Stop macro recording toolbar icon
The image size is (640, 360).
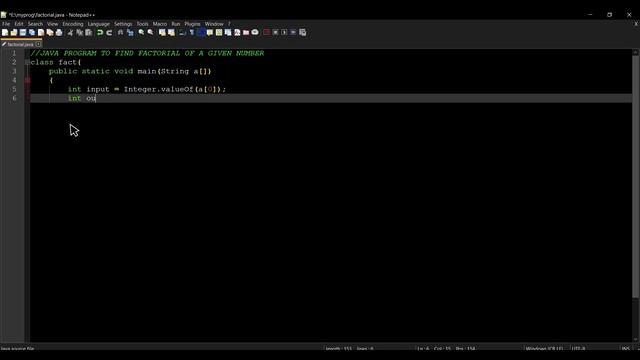click(275, 32)
